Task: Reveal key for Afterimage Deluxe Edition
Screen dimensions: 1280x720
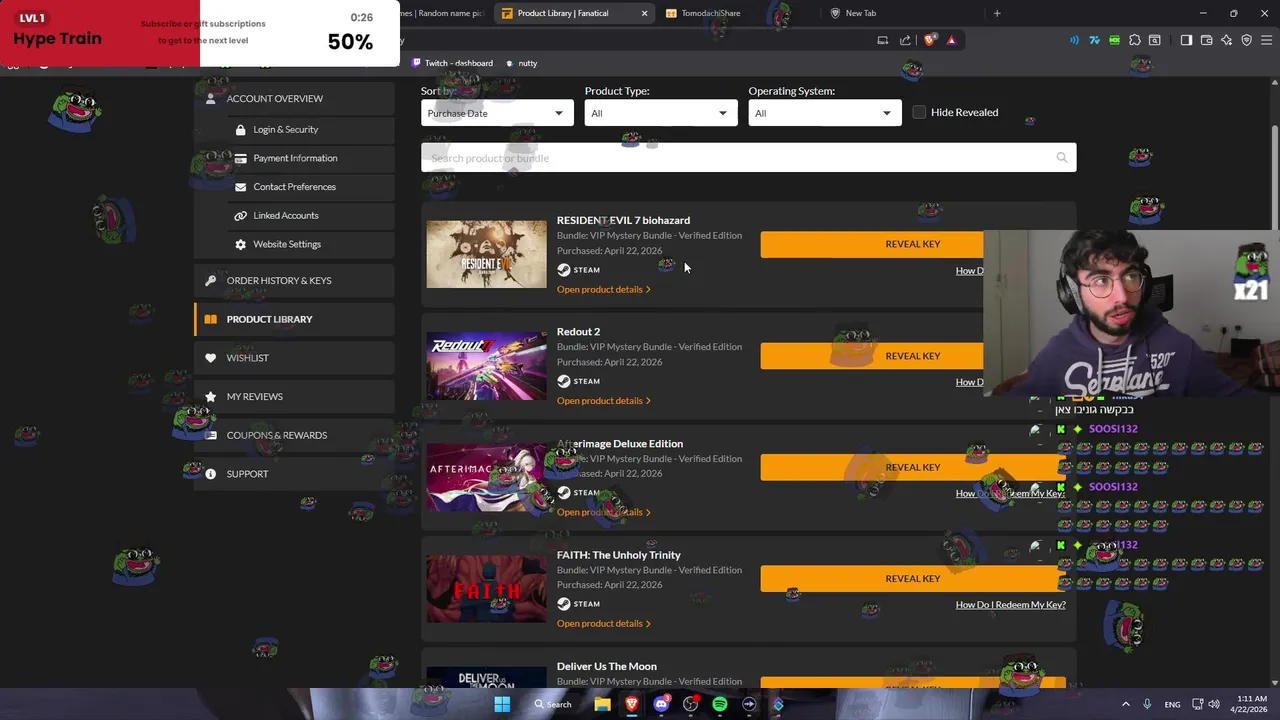Action: pyautogui.click(x=912, y=467)
